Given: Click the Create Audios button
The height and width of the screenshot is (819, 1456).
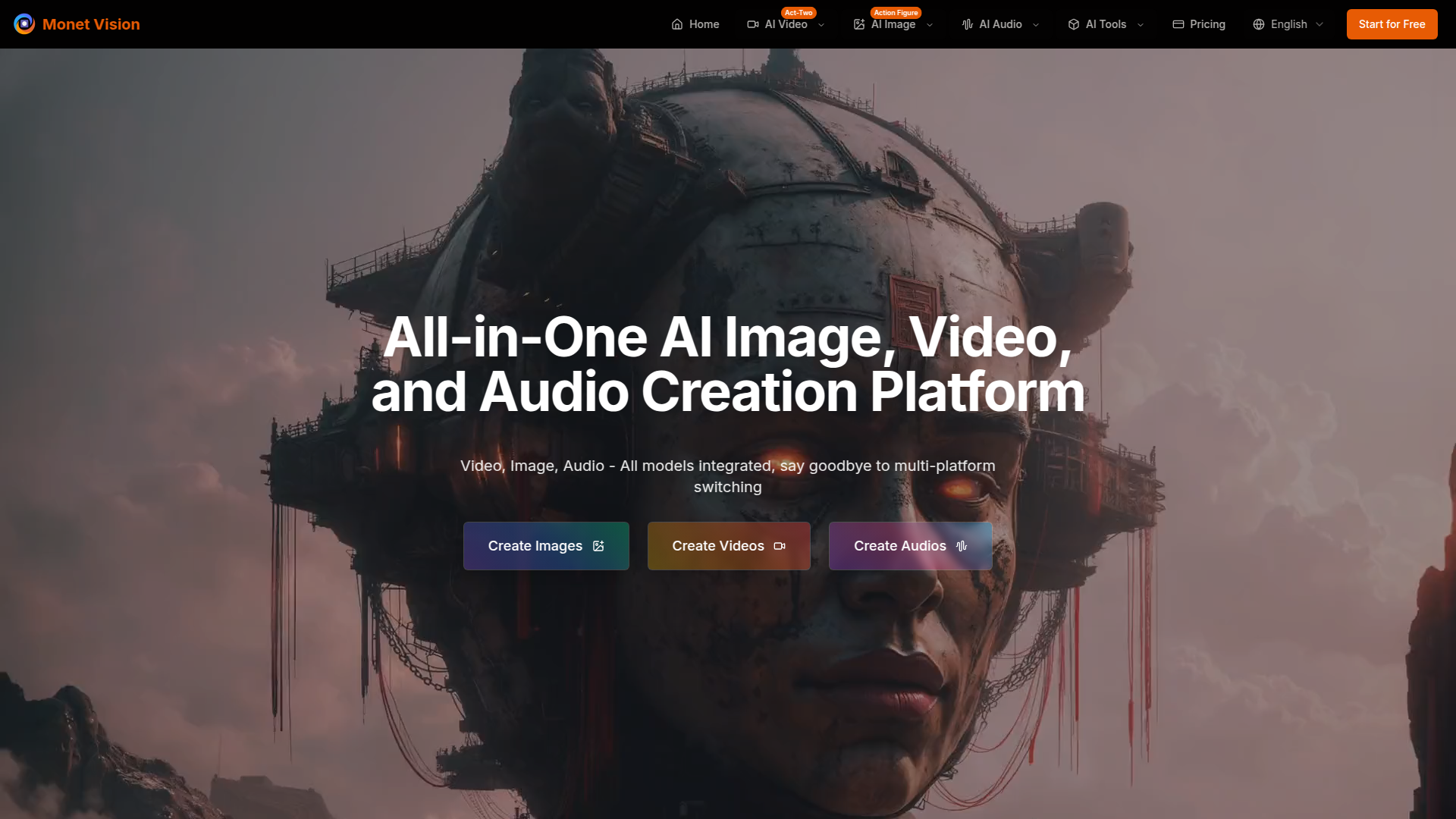Looking at the screenshot, I should pyautogui.click(x=910, y=546).
